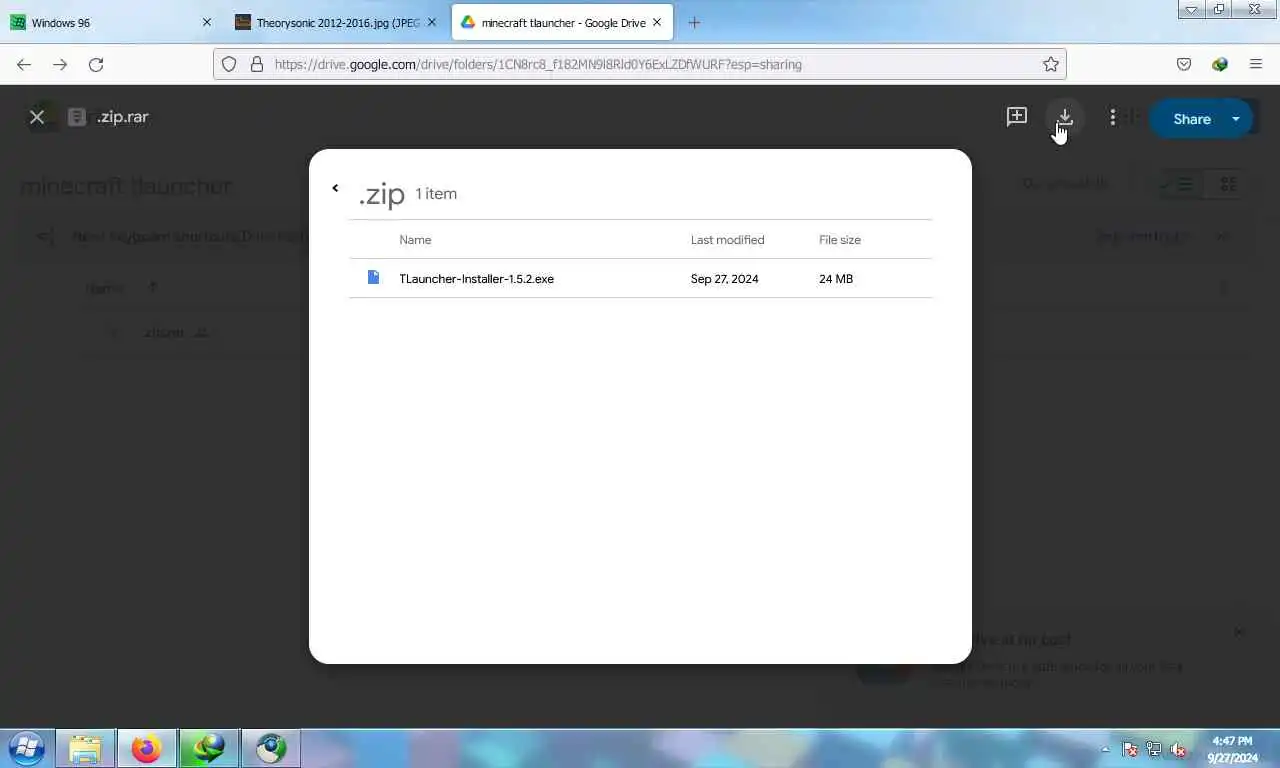The height and width of the screenshot is (768, 1280).
Task: Open the Firefox hamburger menu
Action: pos(1256,64)
